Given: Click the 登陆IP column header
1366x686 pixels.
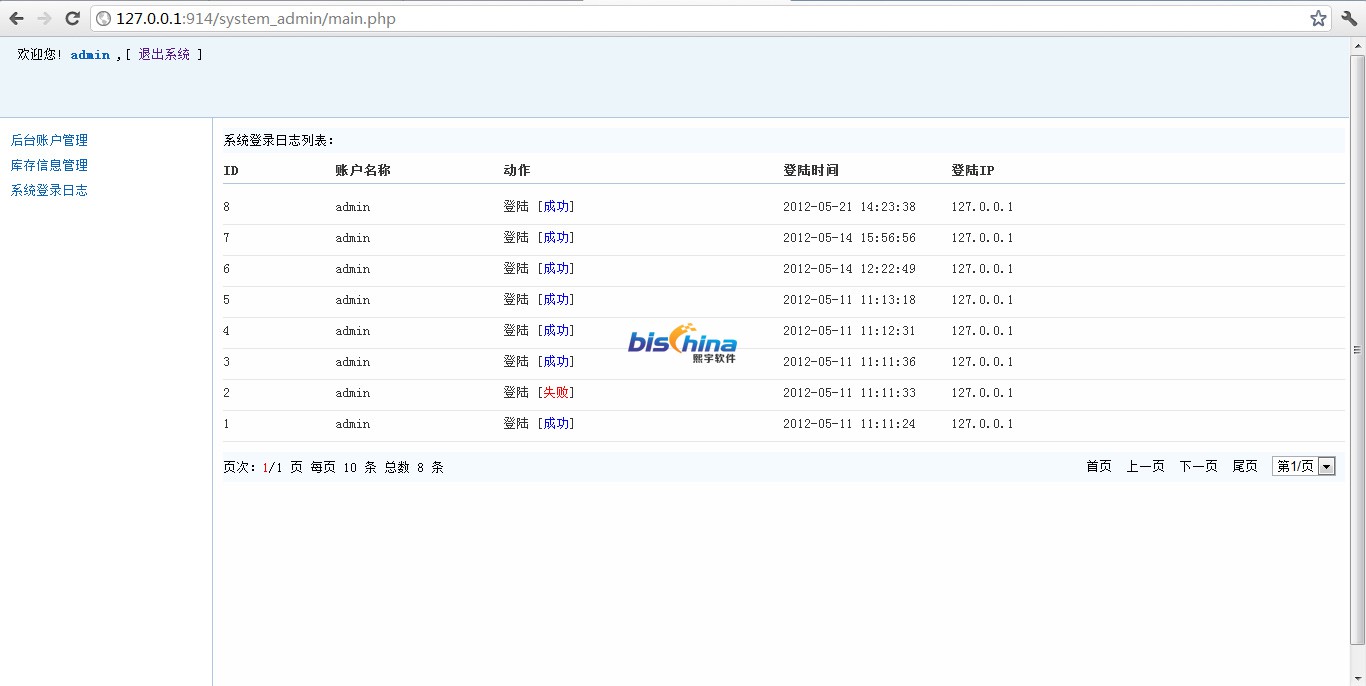Looking at the screenshot, I should pos(973,171).
